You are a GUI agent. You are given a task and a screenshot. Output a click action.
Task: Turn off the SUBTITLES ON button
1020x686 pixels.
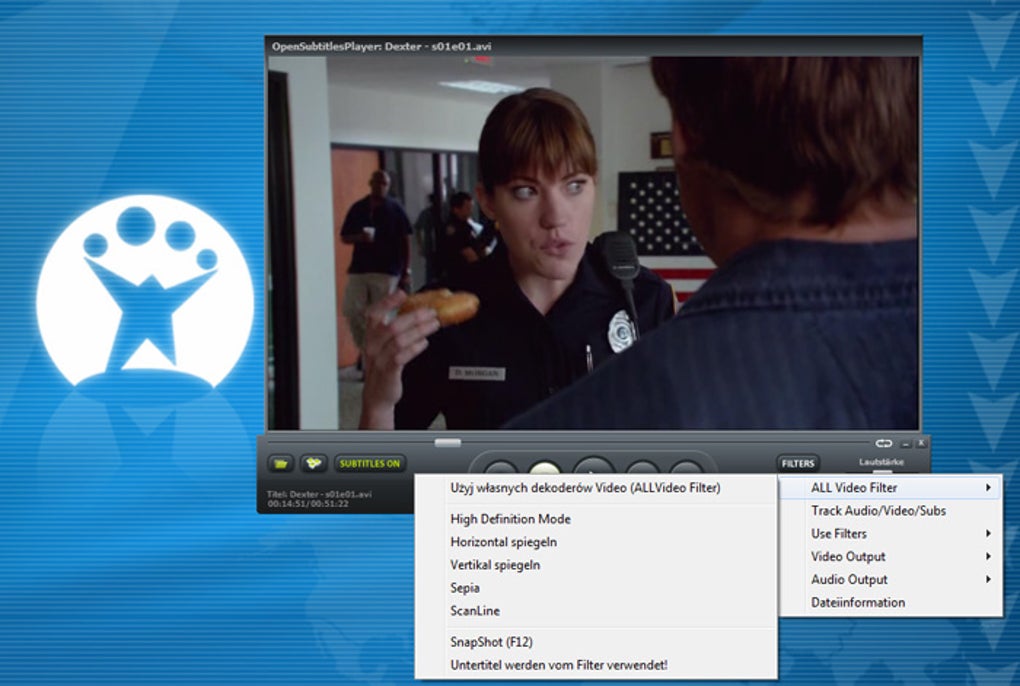369,464
